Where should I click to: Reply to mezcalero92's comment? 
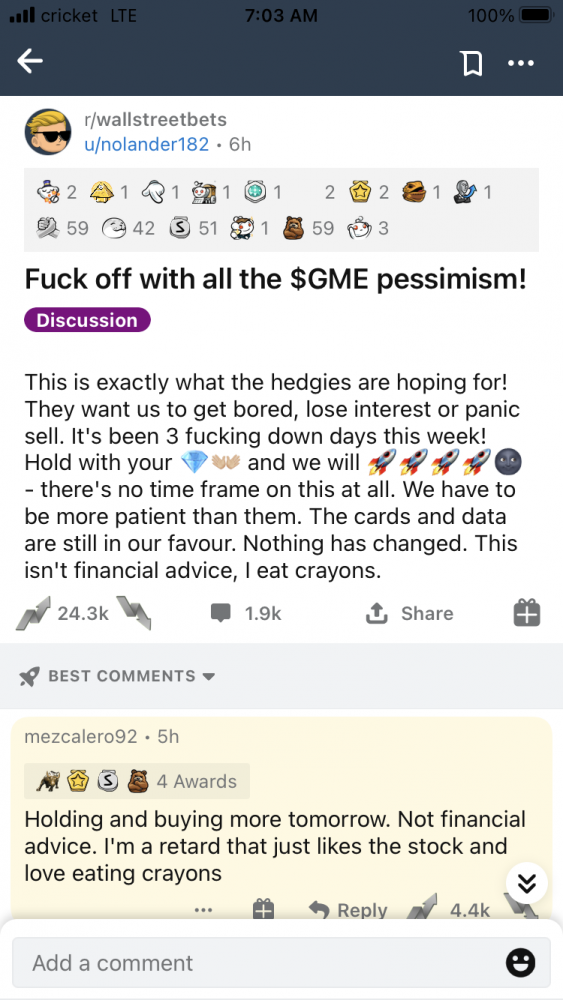(x=347, y=909)
